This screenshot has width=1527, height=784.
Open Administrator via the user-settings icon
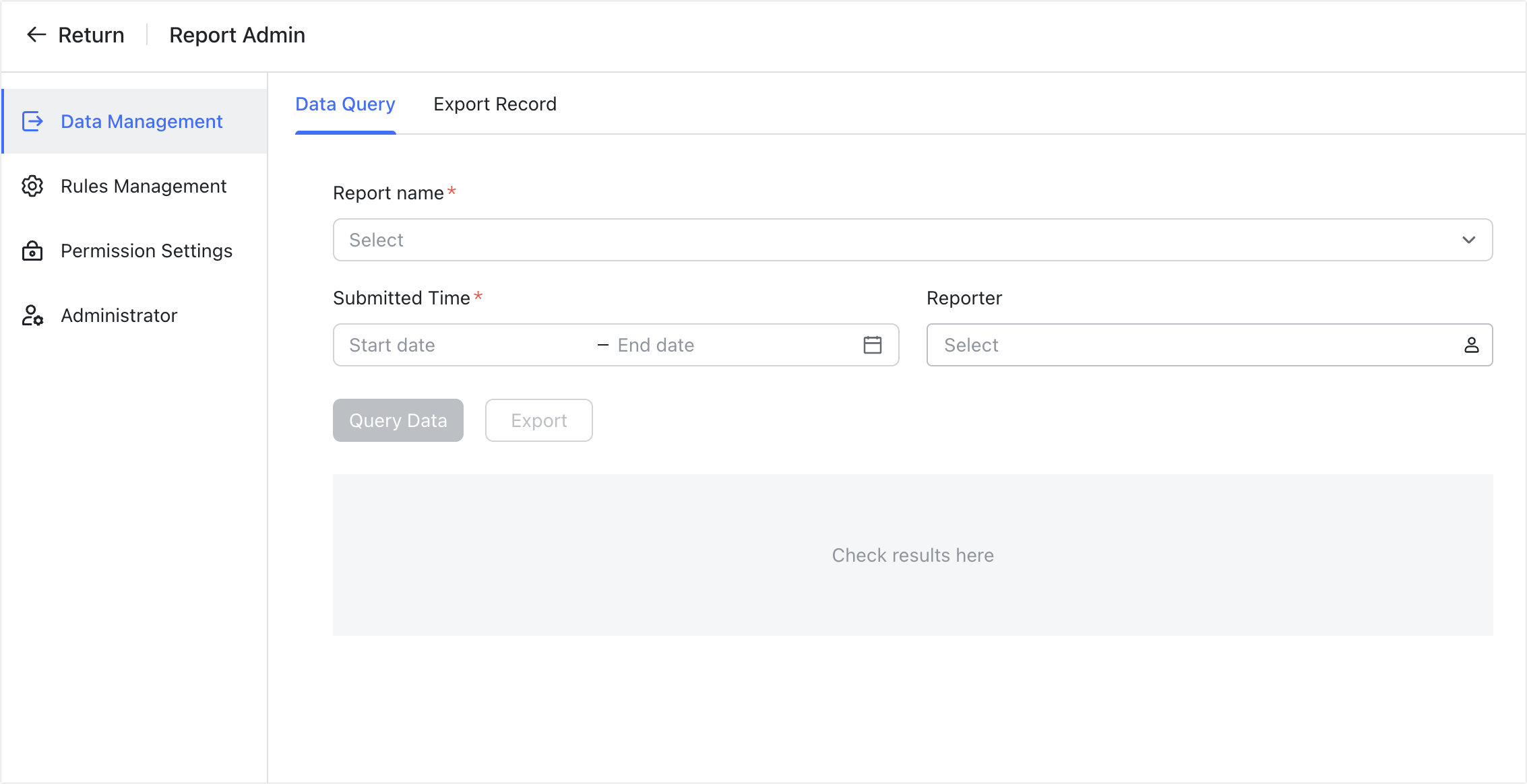32,315
